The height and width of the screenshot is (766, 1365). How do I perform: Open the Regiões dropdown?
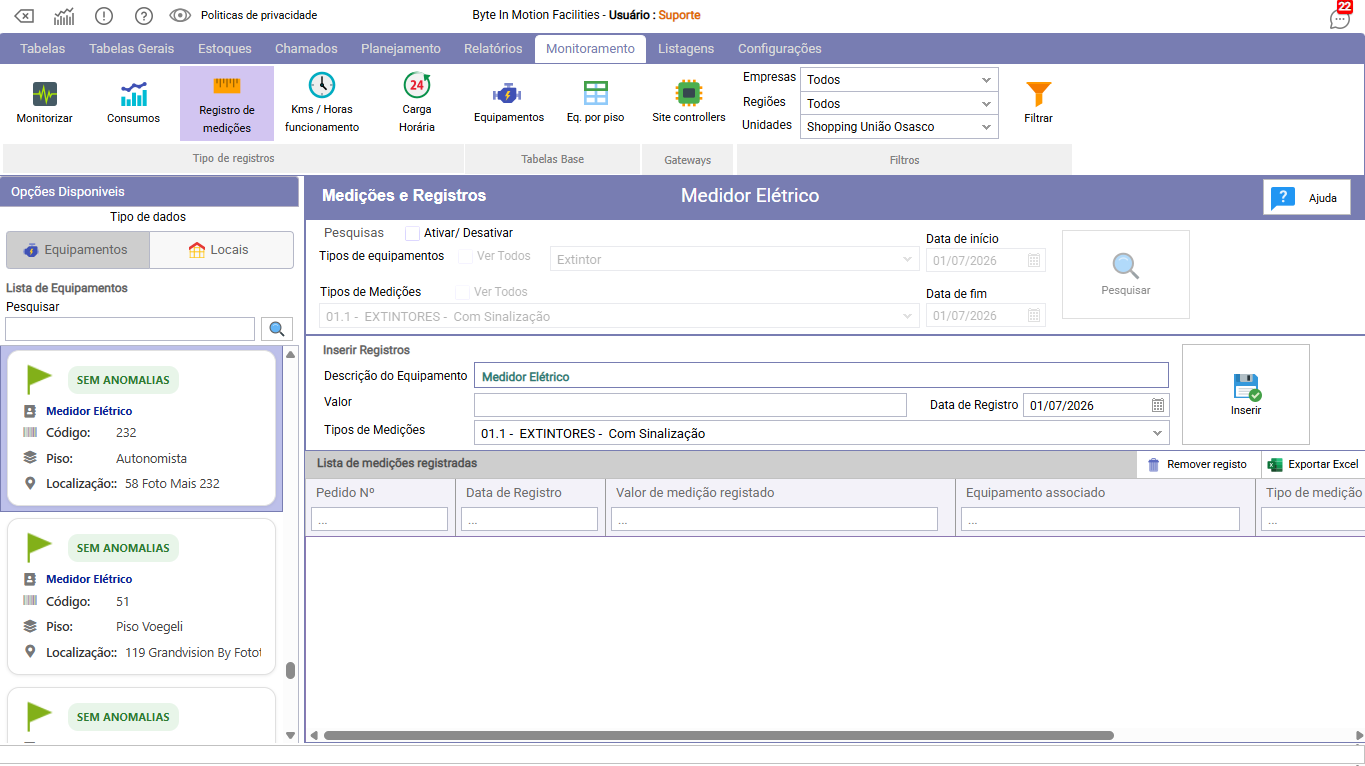[x=899, y=103]
